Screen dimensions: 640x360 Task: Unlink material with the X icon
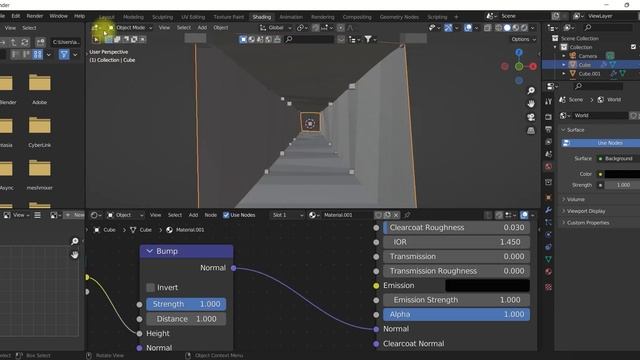[x=396, y=215]
